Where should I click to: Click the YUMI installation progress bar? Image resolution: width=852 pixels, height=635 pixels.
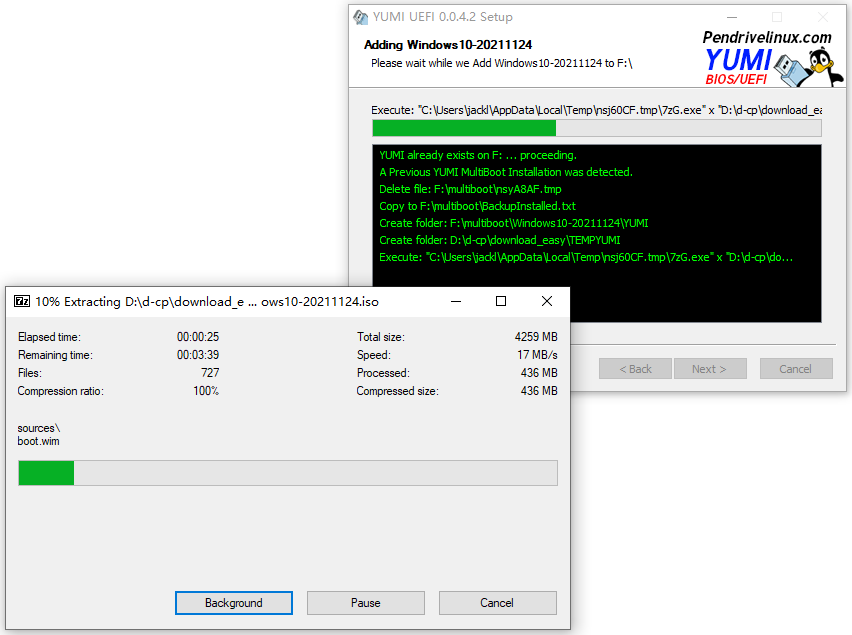click(597, 128)
